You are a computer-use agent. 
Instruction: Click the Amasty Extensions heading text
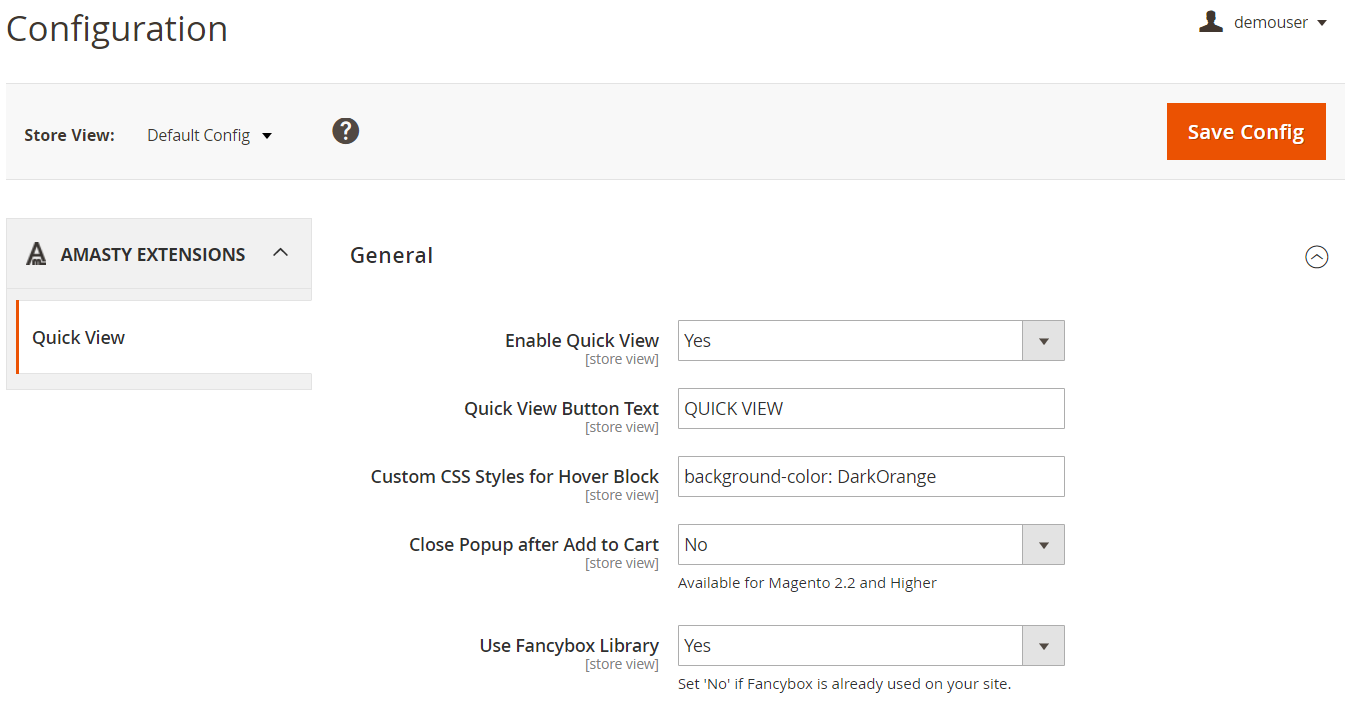click(153, 254)
